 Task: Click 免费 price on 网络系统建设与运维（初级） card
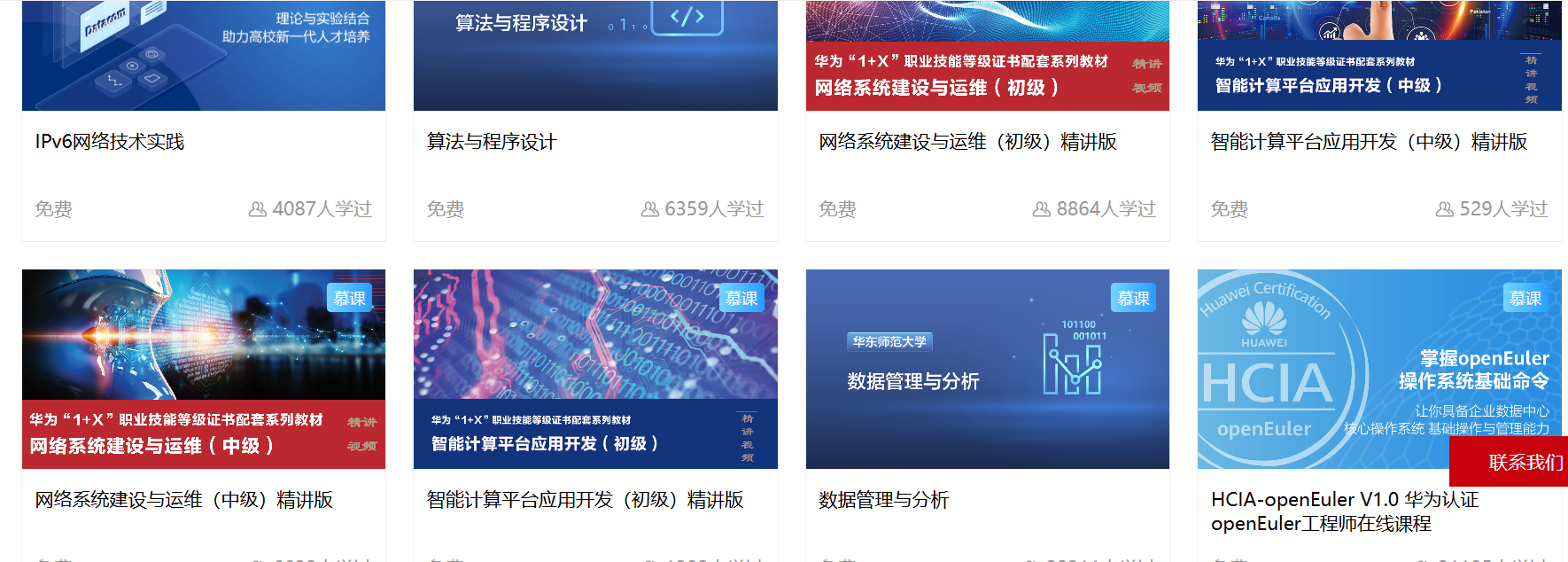coord(837,209)
